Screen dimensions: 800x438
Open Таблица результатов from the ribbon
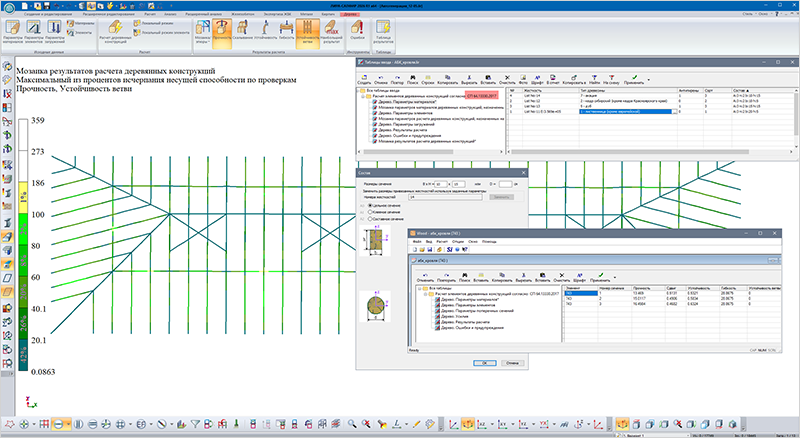pyautogui.click(x=383, y=32)
